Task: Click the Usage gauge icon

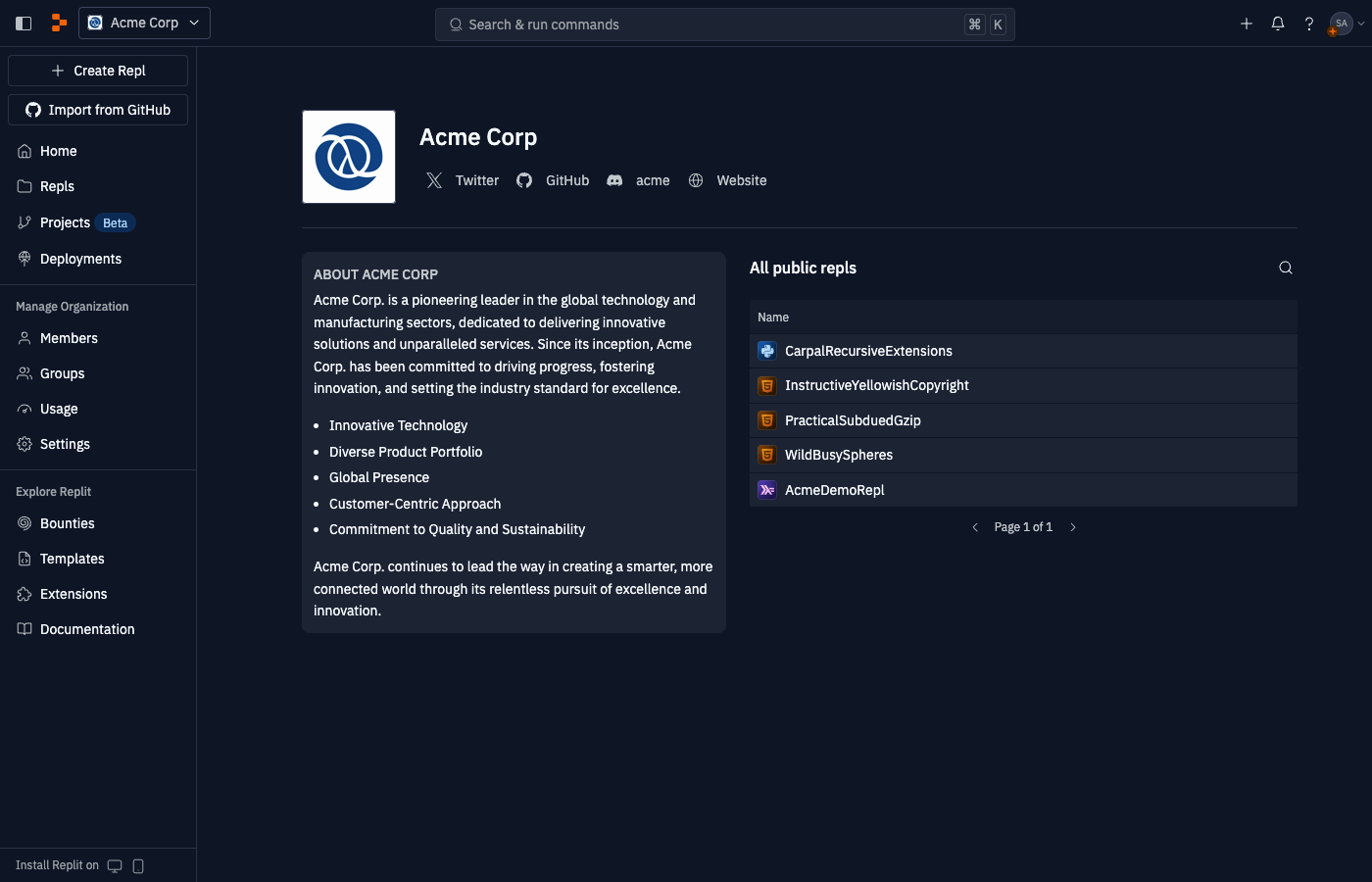Action: 24,409
